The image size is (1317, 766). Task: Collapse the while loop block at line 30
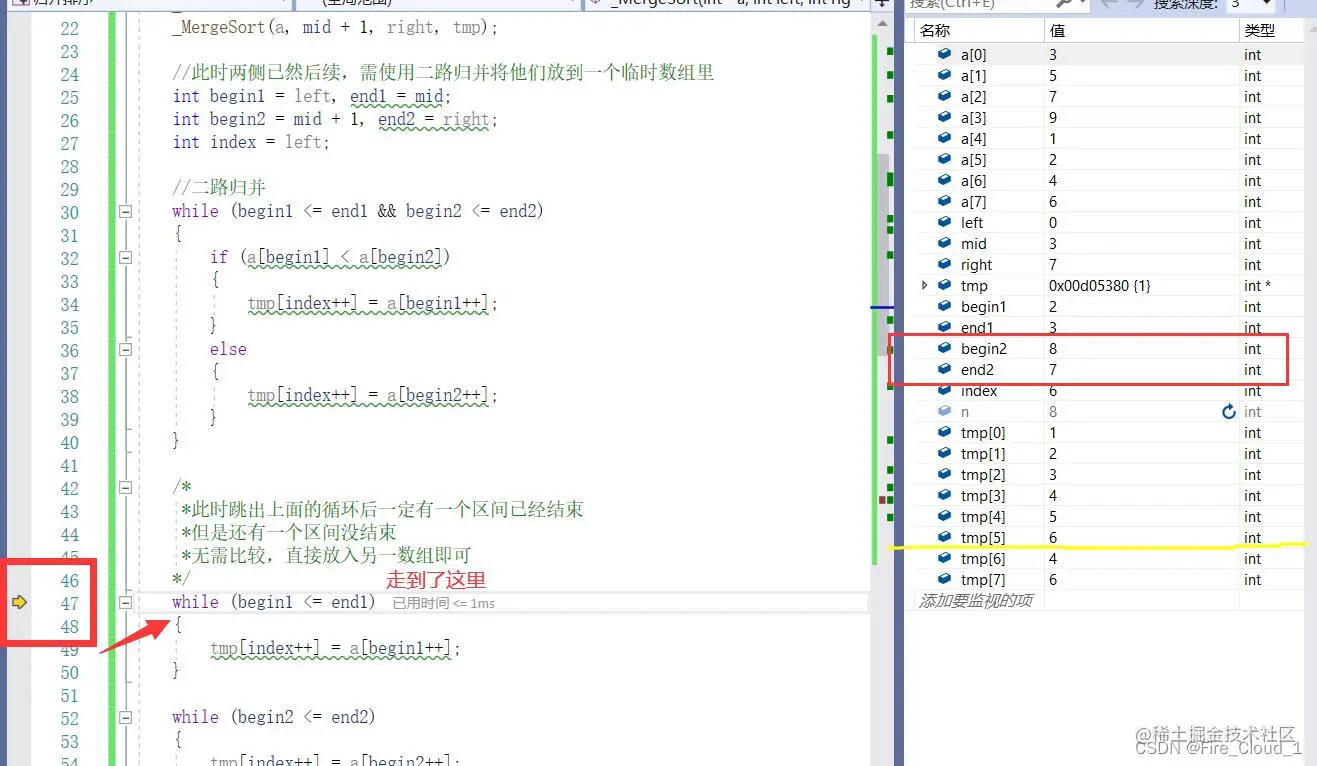tap(125, 211)
